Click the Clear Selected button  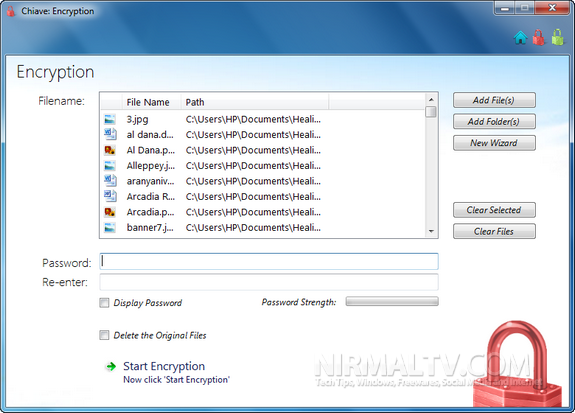pos(494,210)
